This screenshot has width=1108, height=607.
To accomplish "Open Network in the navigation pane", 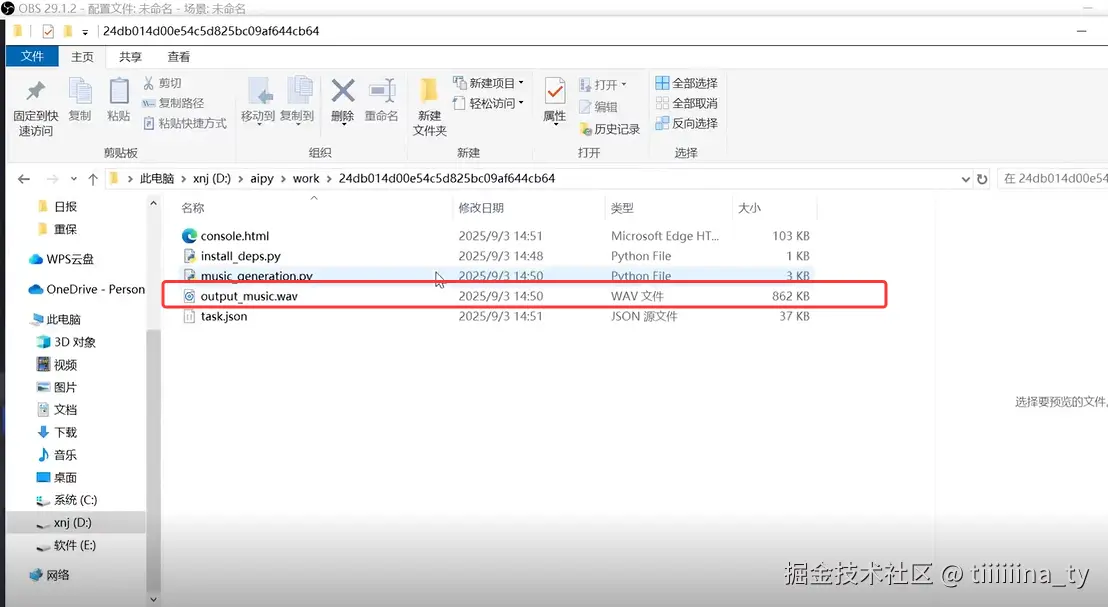I will 49,575.
